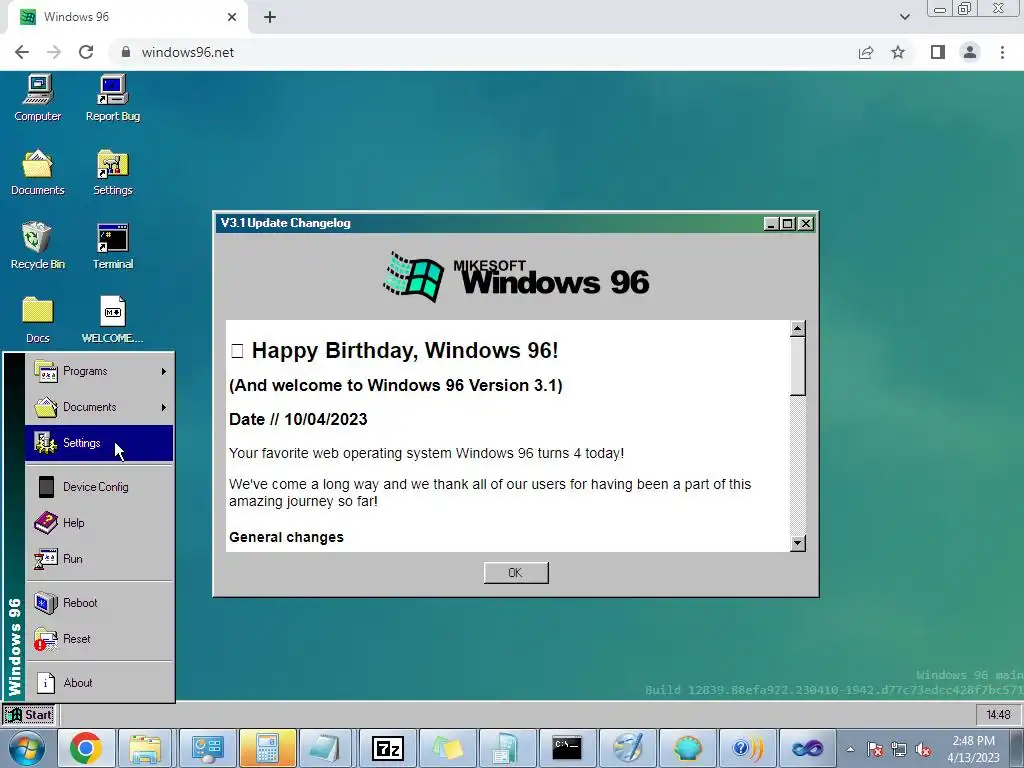The width and height of the screenshot is (1024, 768).
Task: Open Device Config from Start menu
Action: 99,487
